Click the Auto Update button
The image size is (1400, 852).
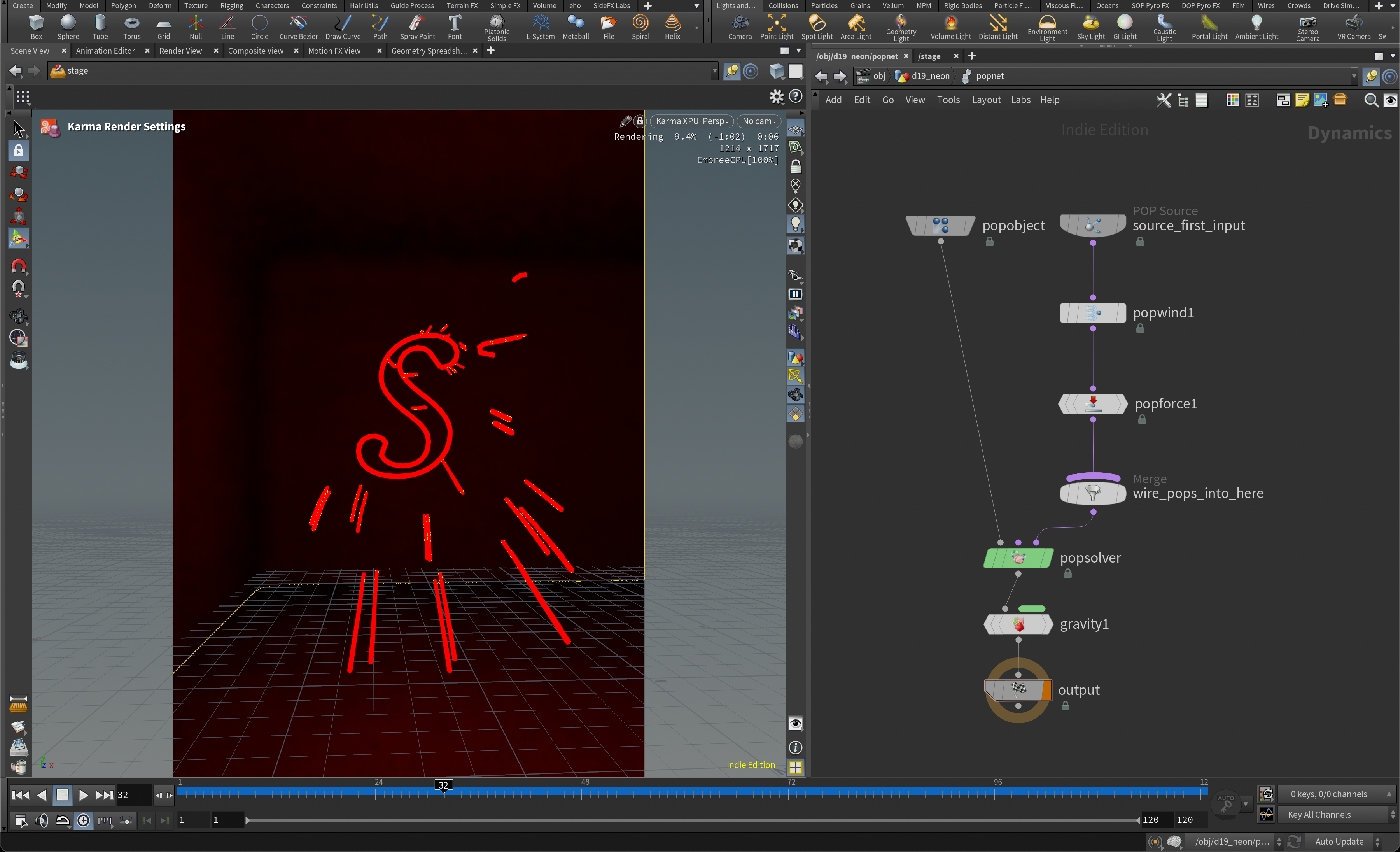pyautogui.click(x=1339, y=841)
